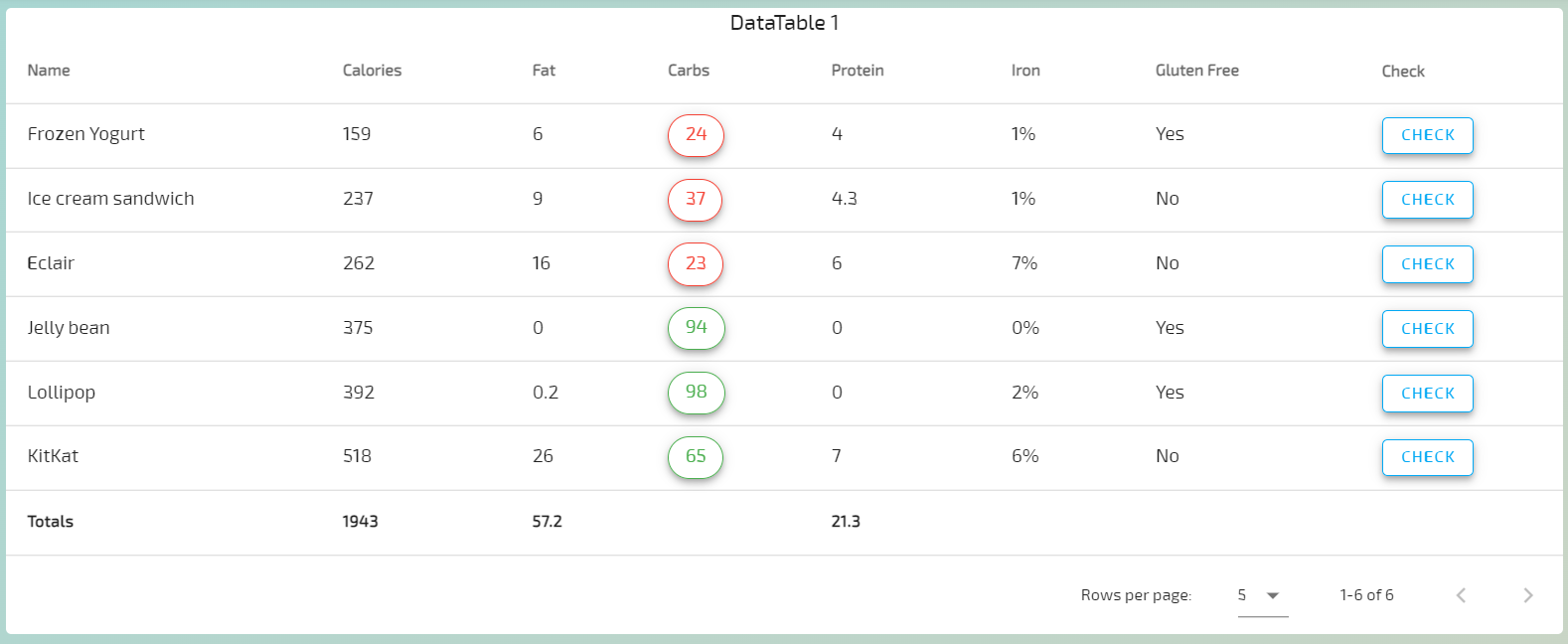Click the Gluten Free column header
Image resolution: width=1568 pixels, height=644 pixels.
click(x=1196, y=71)
